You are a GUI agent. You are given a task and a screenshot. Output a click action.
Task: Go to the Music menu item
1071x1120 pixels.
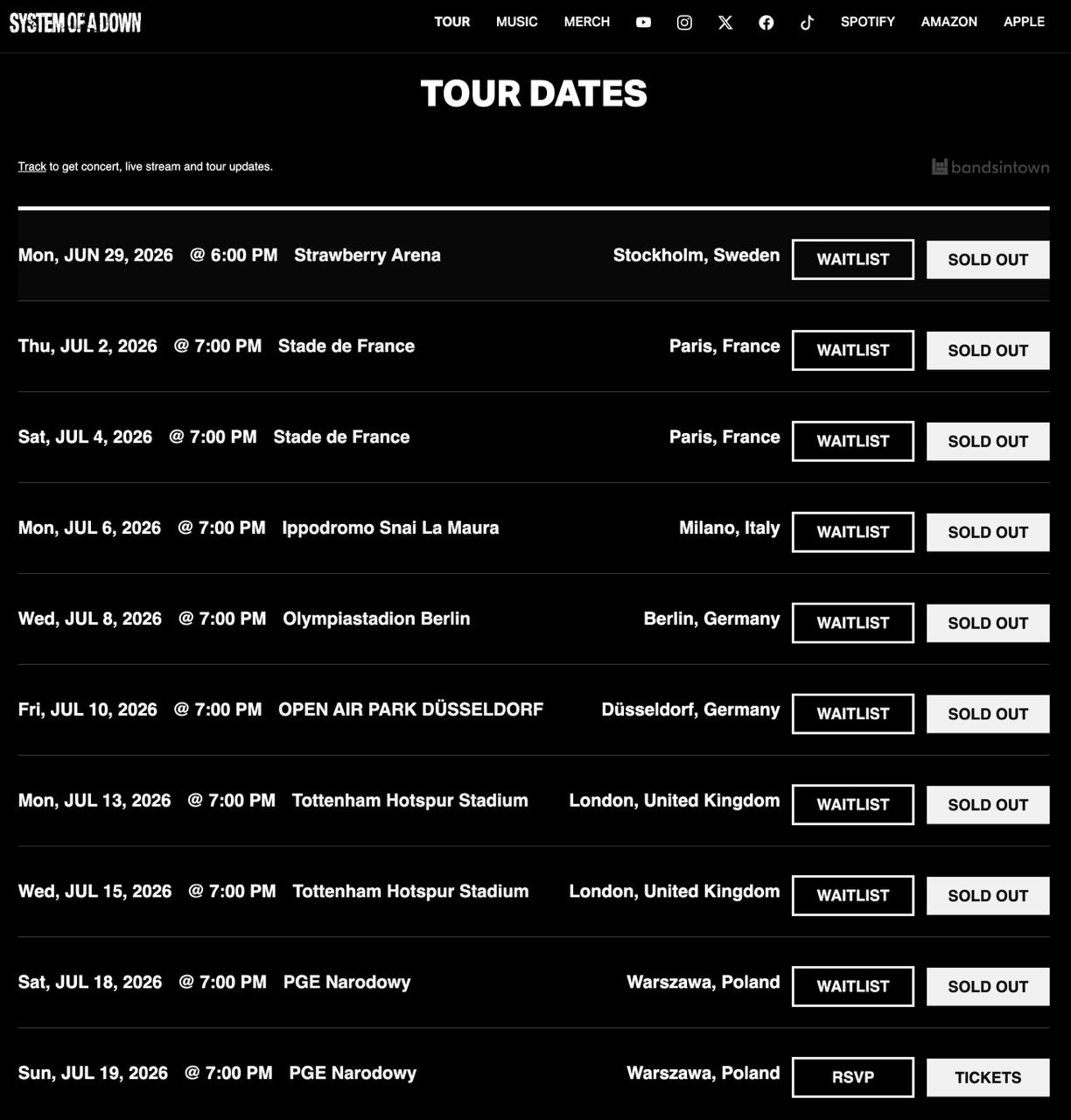[517, 22]
